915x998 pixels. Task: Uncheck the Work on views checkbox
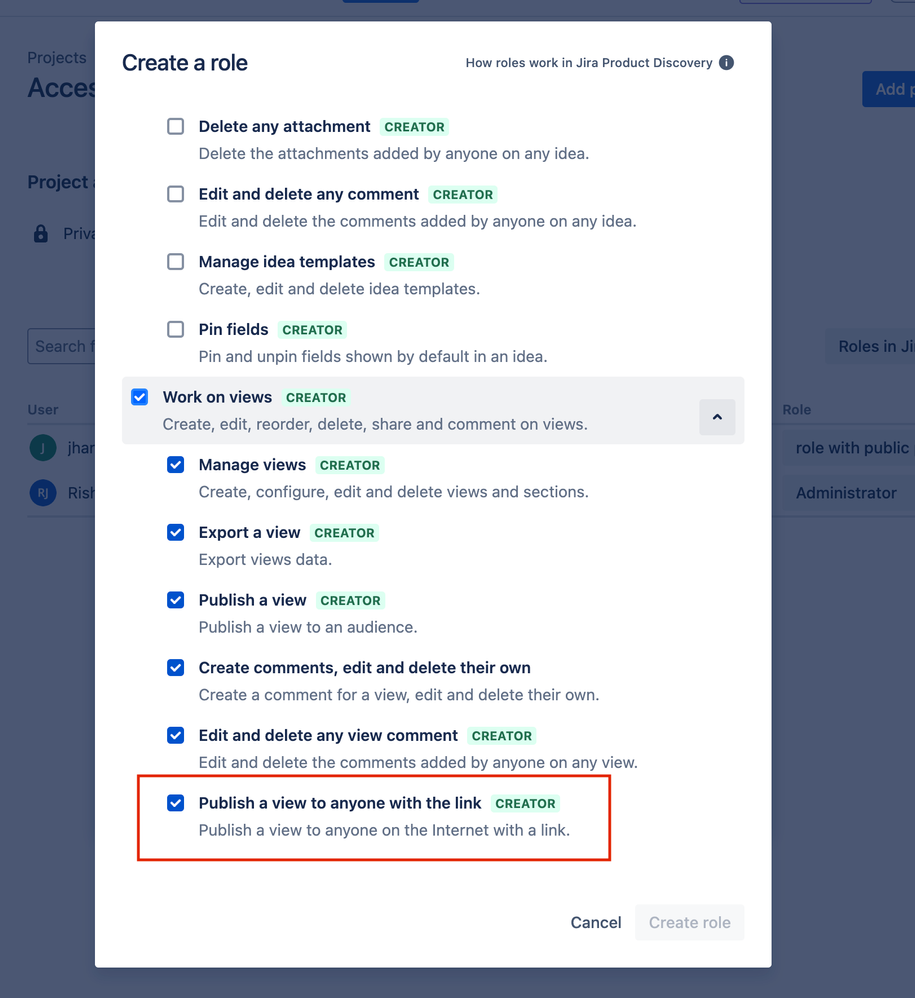coord(139,397)
